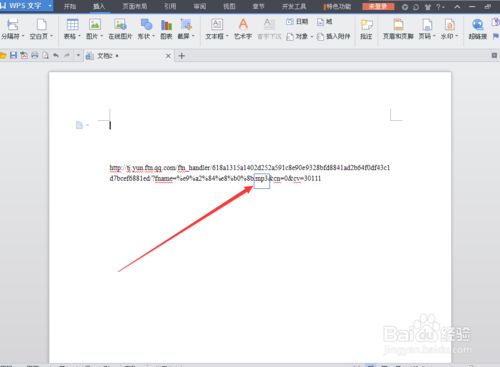Image resolution: width=500 pixels, height=367 pixels.
Task: Undo the last action
Action: coord(56,55)
